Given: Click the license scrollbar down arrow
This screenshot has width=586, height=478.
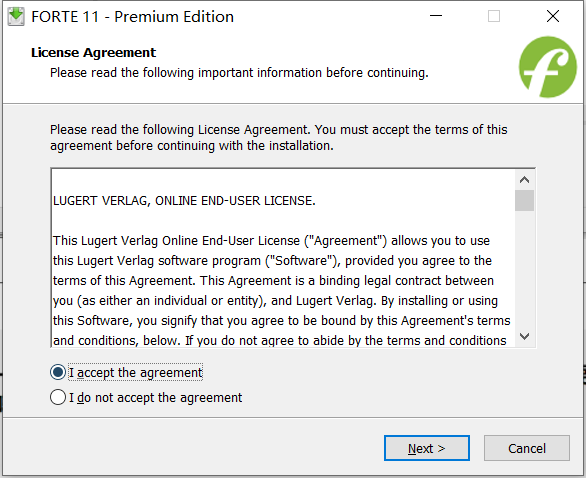Looking at the screenshot, I should pyautogui.click(x=524, y=336).
